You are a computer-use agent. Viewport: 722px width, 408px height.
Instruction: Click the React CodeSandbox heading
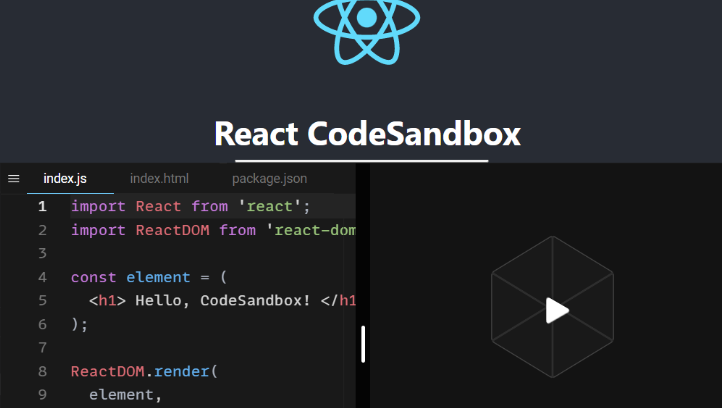click(367, 134)
